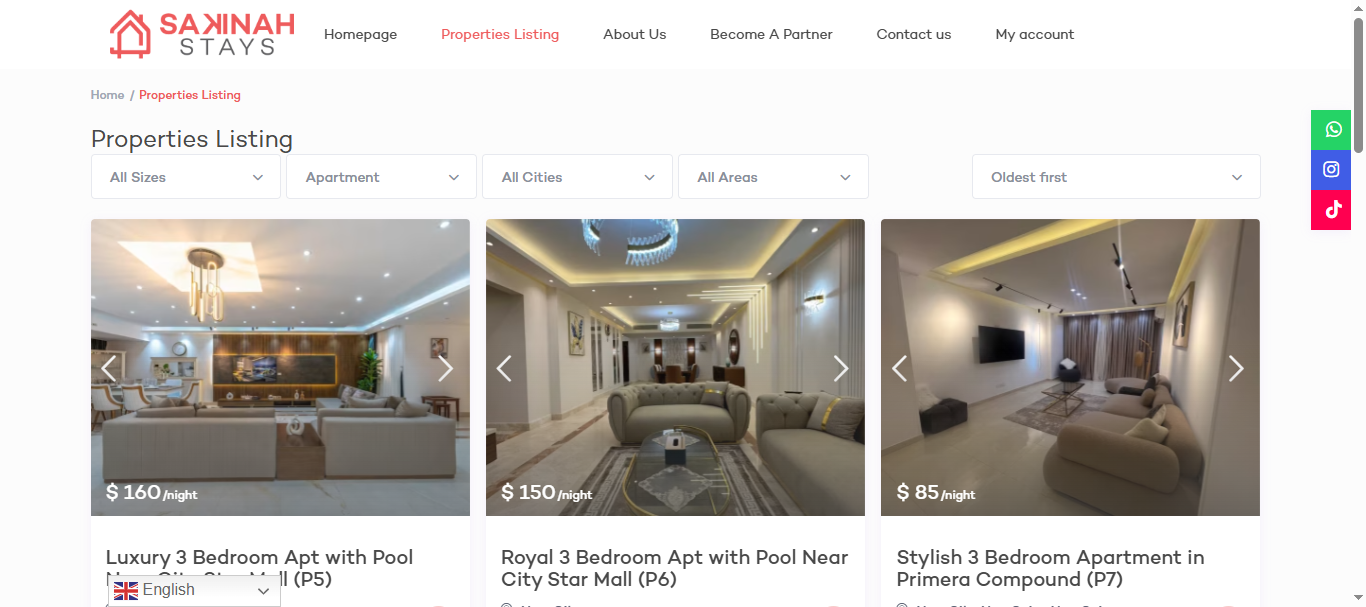The width and height of the screenshot is (1366, 607).
Task: Open the TikTok social icon
Action: tap(1331, 210)
